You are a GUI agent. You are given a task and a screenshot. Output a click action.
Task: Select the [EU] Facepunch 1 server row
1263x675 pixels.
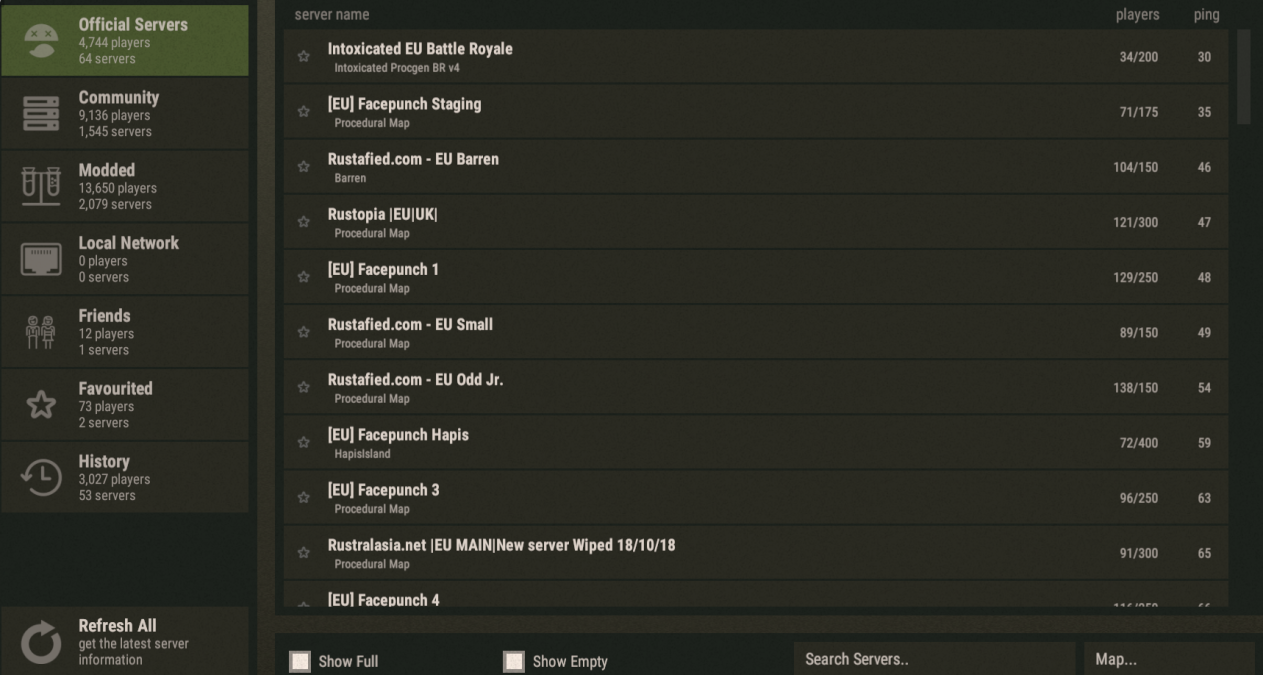(x=700, y=277)
